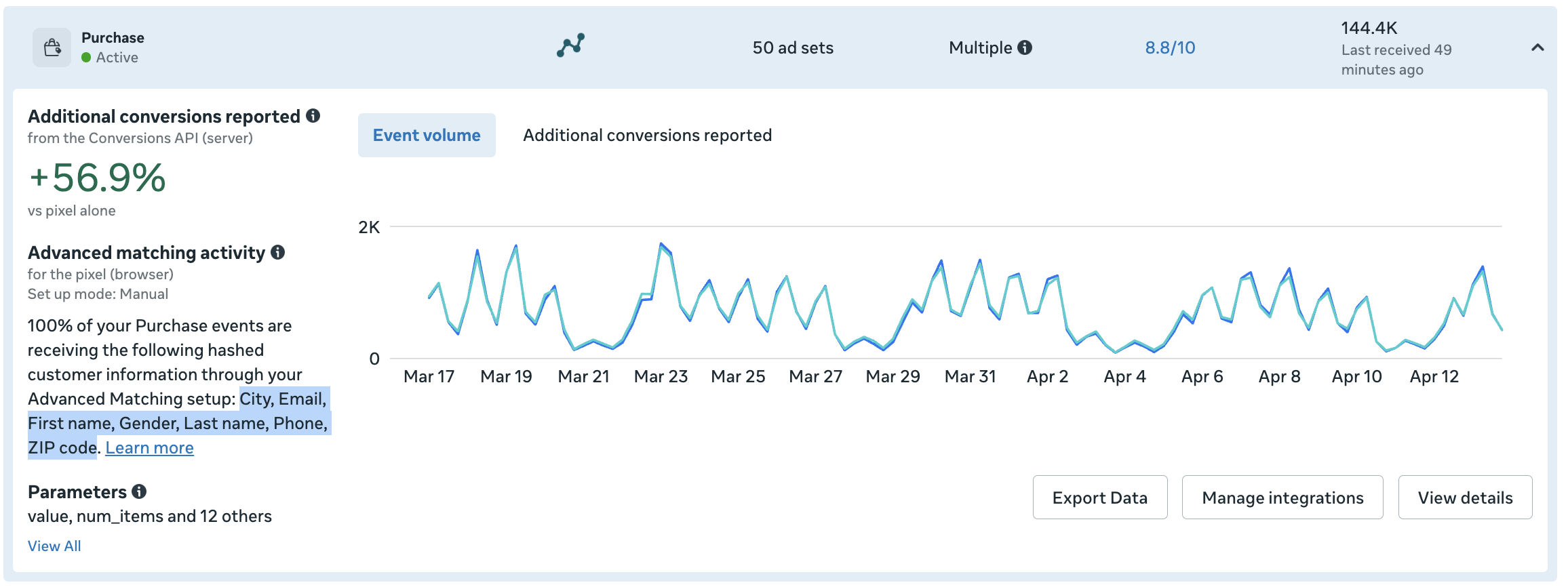The height and width of the screenshot is (587, 1568).
Task: Click the +56.9% conversions figure
Action: pyautogui.click(x=97, y=178)
